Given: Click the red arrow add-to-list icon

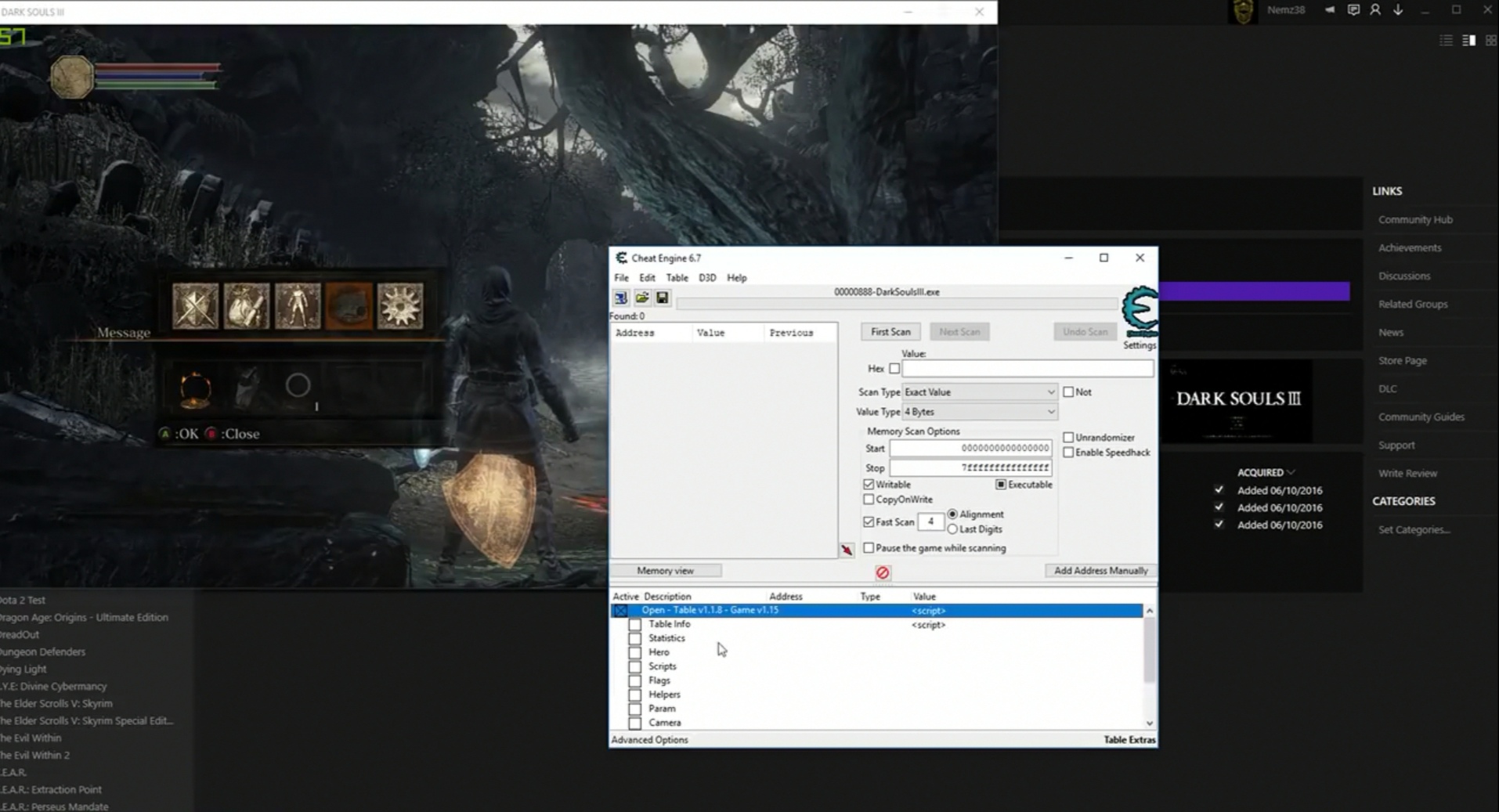Looking at the screenshot, I should (x=847, y=550).
